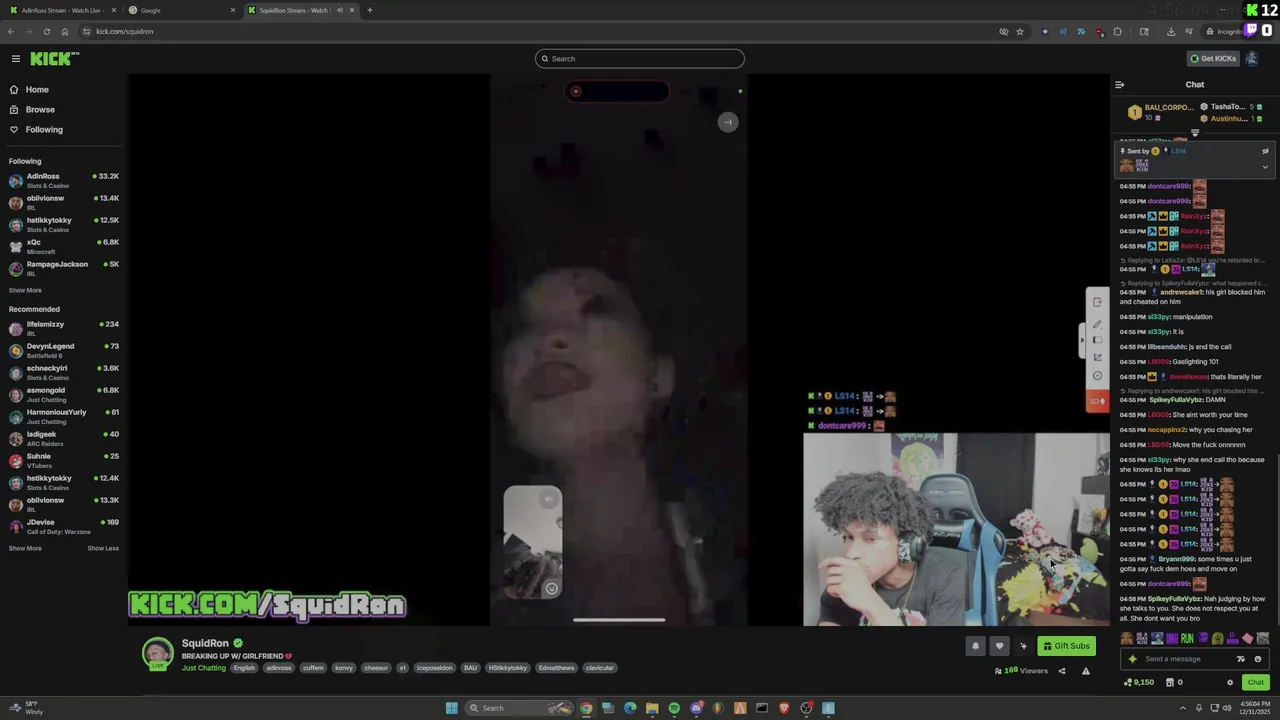The image size is (1280, 720).
Task: Open Spotify from the taskbar
Action: coord(674,708)
